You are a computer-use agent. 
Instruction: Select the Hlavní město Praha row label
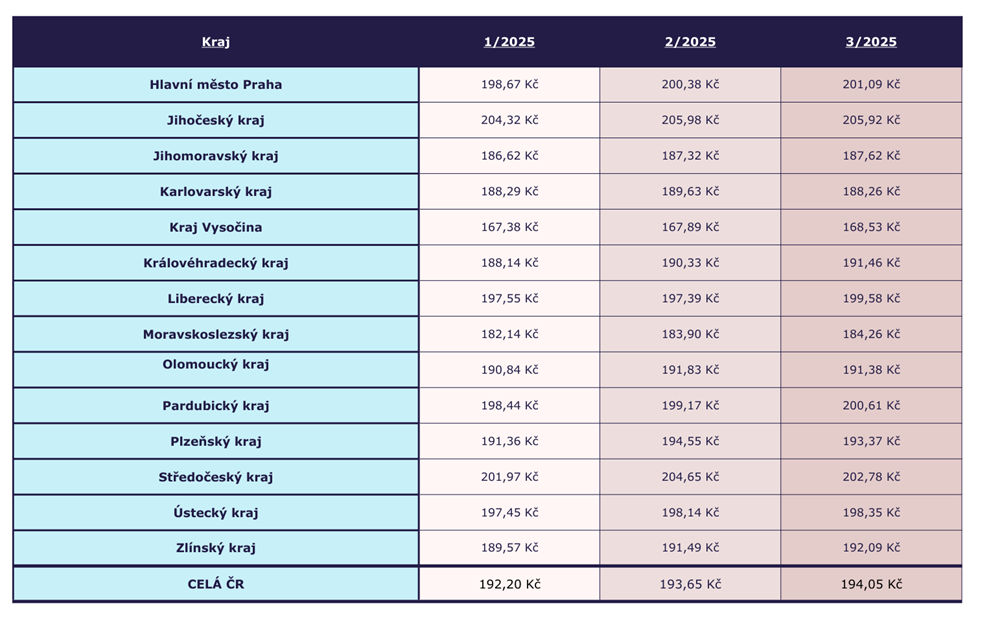[x=216, y=85]
